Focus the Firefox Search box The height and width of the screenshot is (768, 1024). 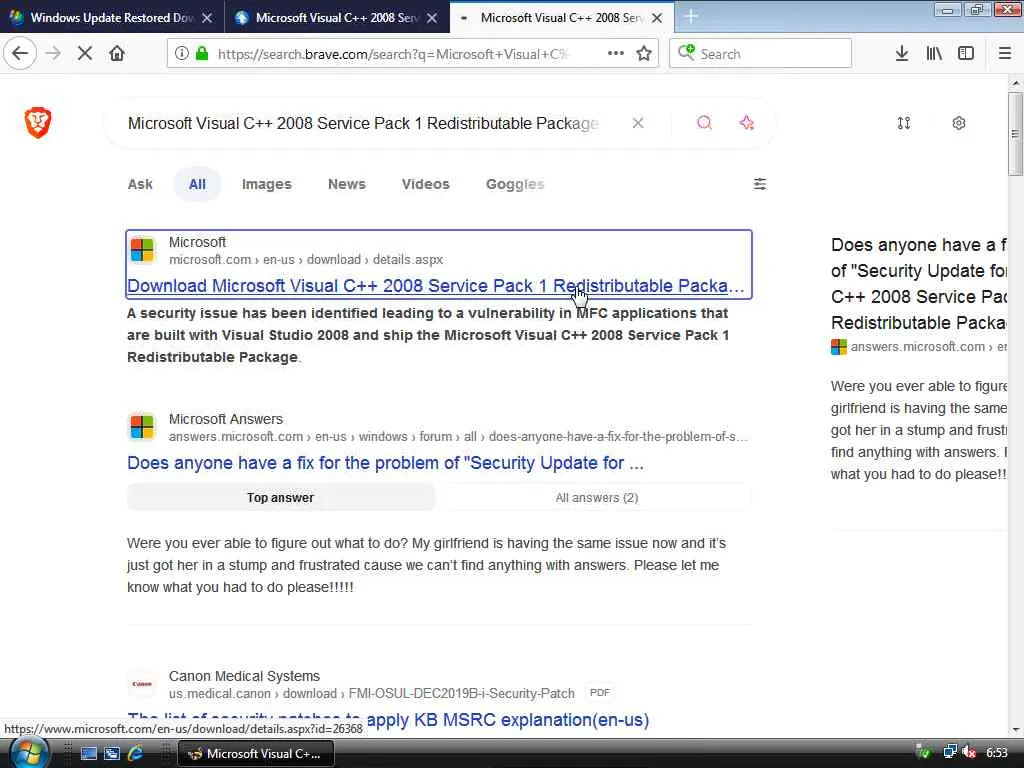(x=761, y=54)
